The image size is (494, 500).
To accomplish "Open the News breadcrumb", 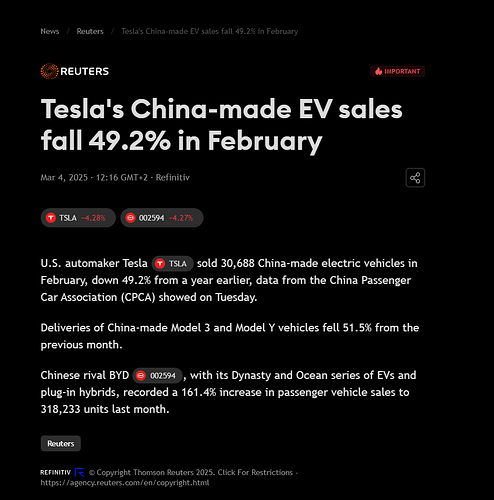I will (x=50, y=31).
